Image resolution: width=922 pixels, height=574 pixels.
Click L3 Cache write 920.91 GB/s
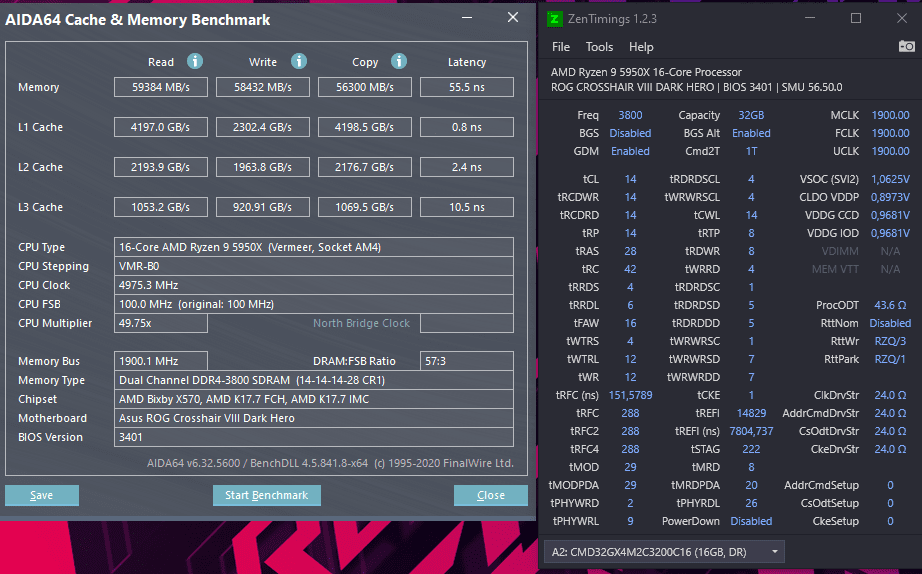263,207
